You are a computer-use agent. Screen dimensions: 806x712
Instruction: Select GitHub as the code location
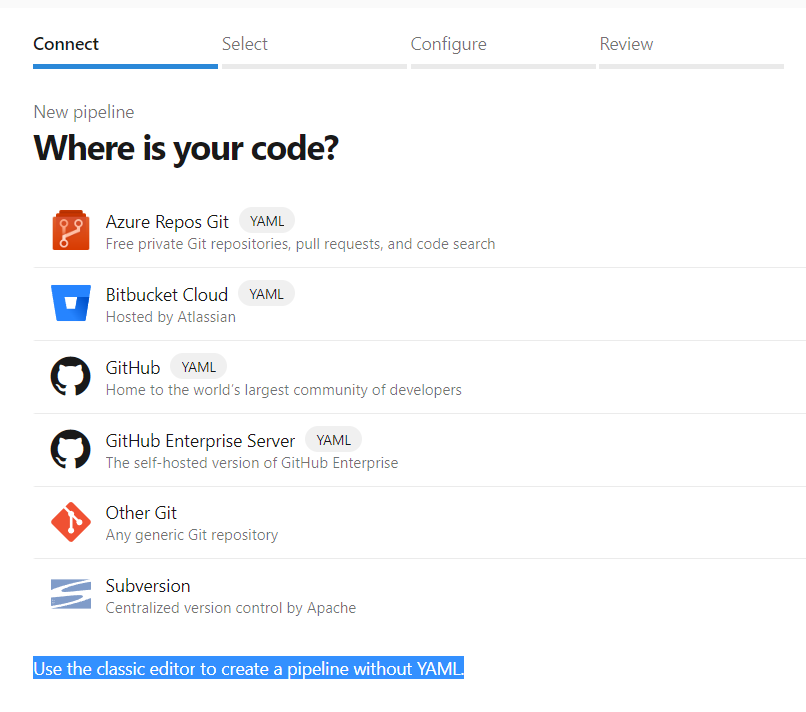coord(419,377)
